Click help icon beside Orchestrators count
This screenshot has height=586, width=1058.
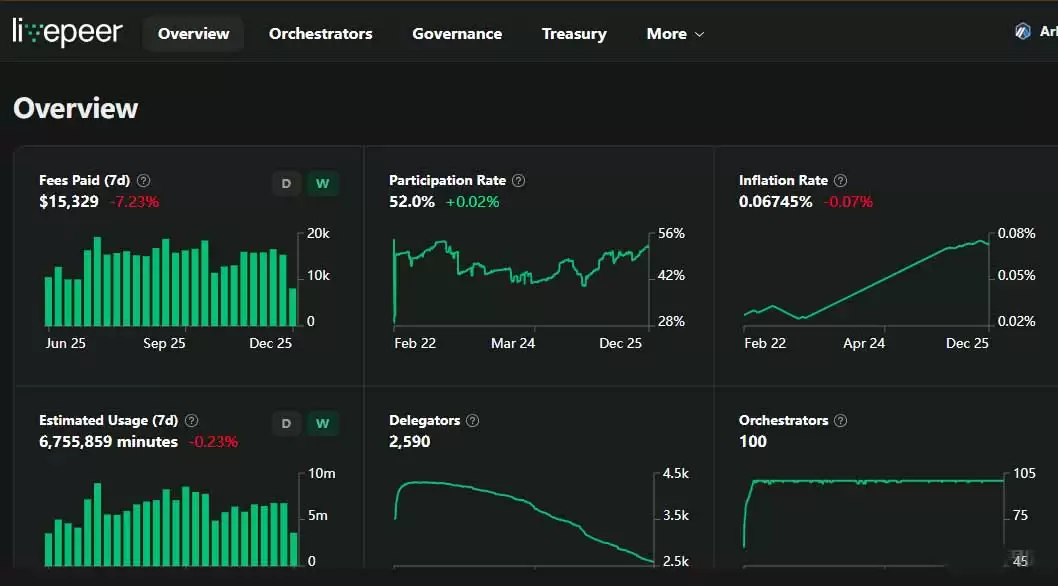point(840,421)
